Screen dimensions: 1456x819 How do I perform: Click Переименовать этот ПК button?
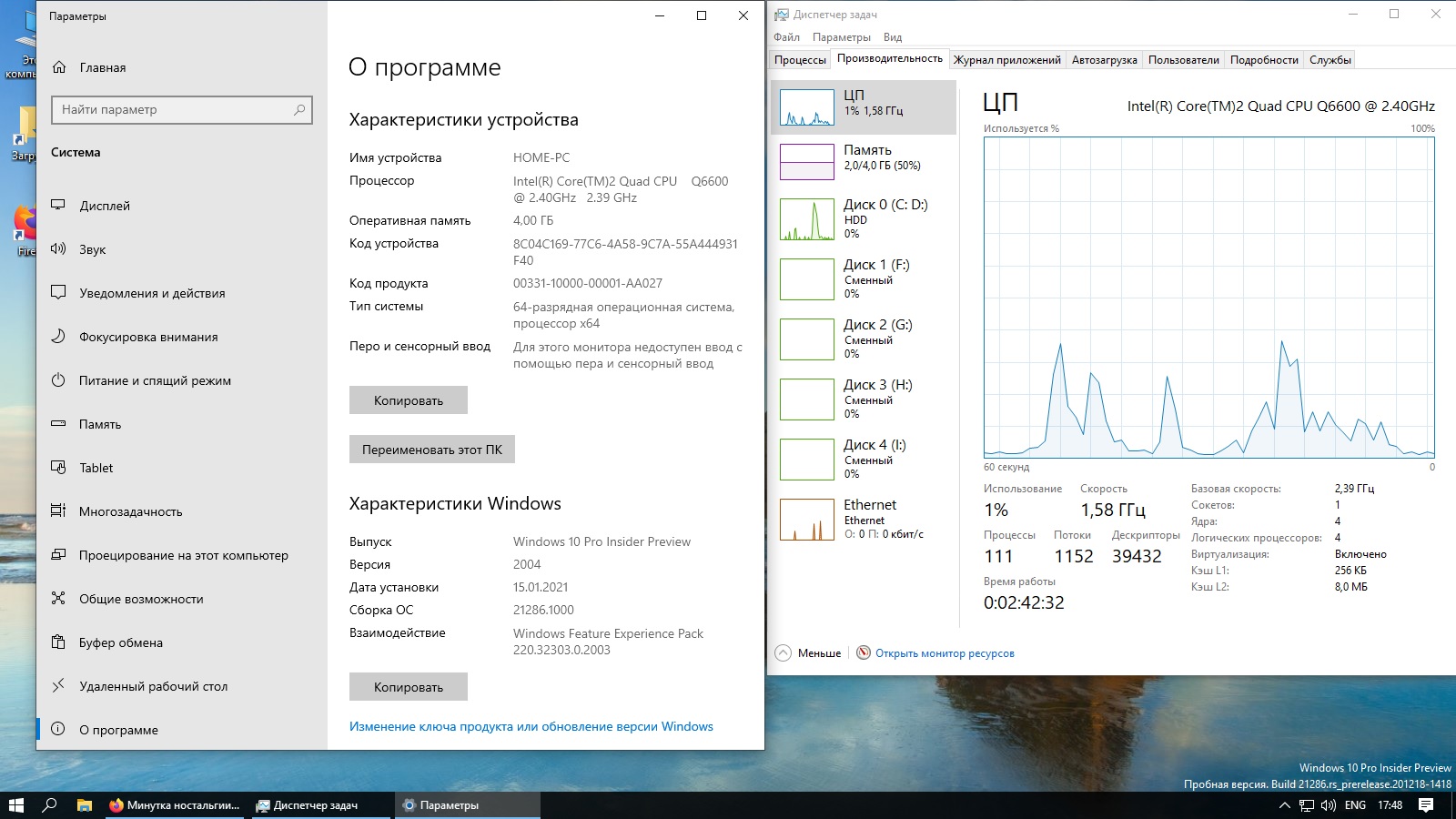(x=432, y=450)
